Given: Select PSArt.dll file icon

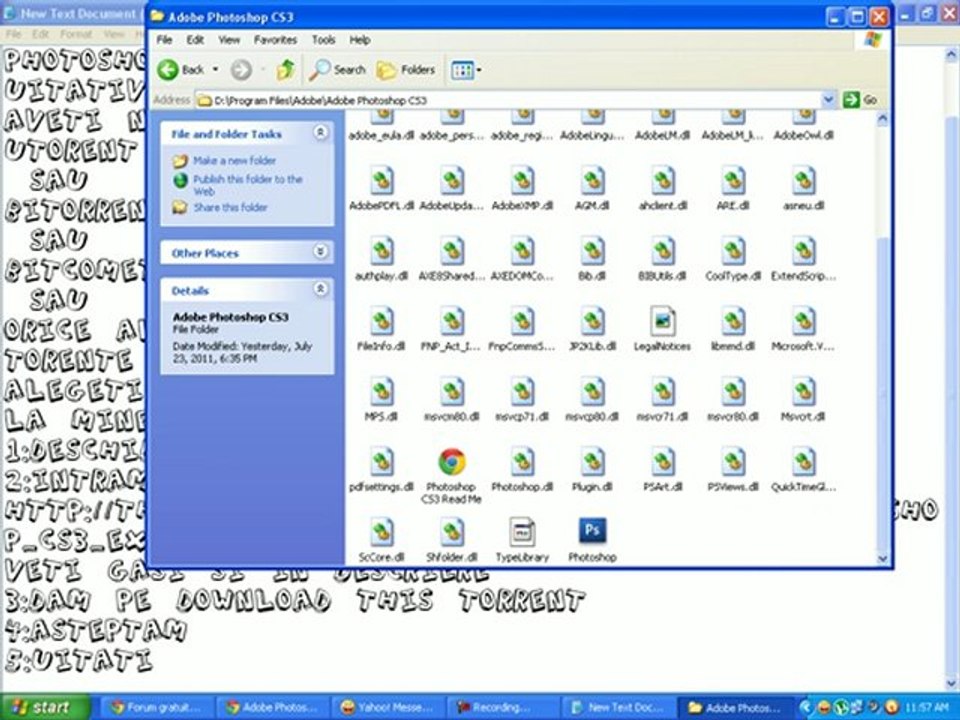Looking at the screenshot, I should (662, 462).
